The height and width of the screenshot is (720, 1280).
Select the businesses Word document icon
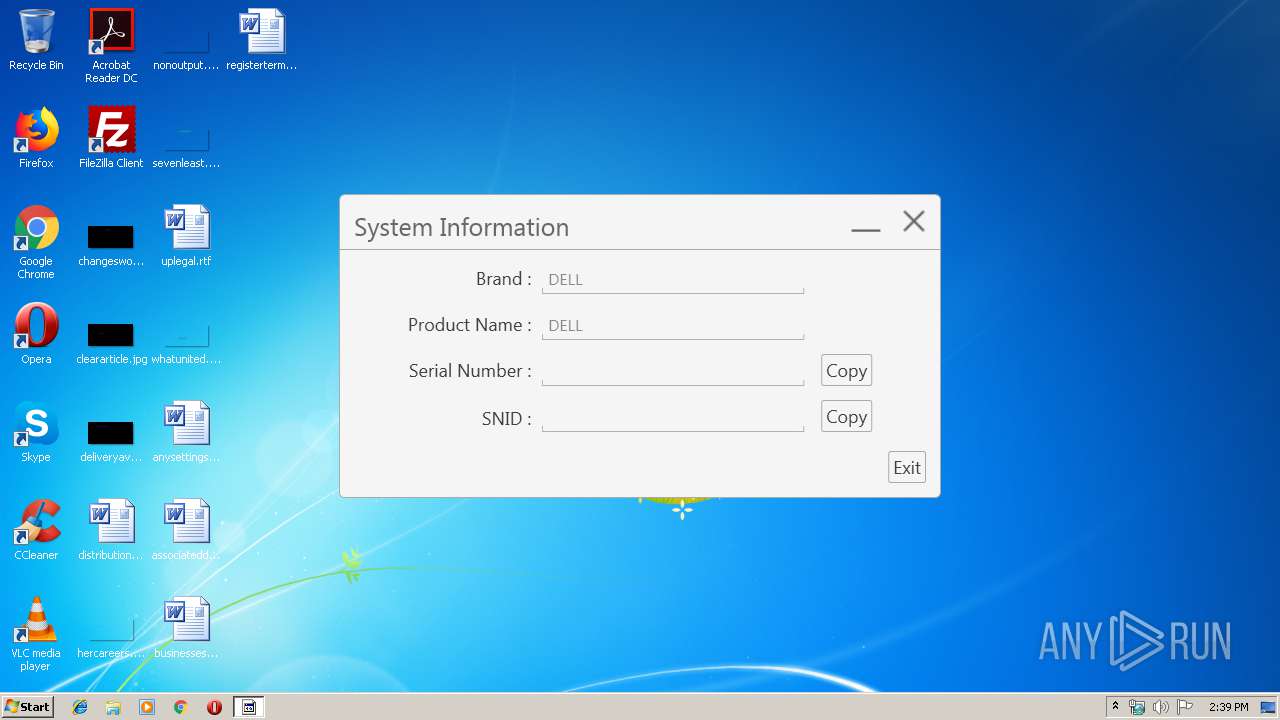click(186, 629)
